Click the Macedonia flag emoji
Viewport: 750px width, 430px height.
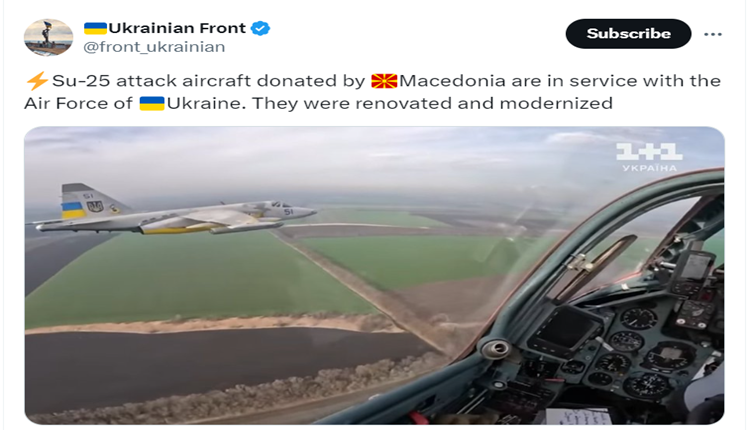tap(384, 81)
